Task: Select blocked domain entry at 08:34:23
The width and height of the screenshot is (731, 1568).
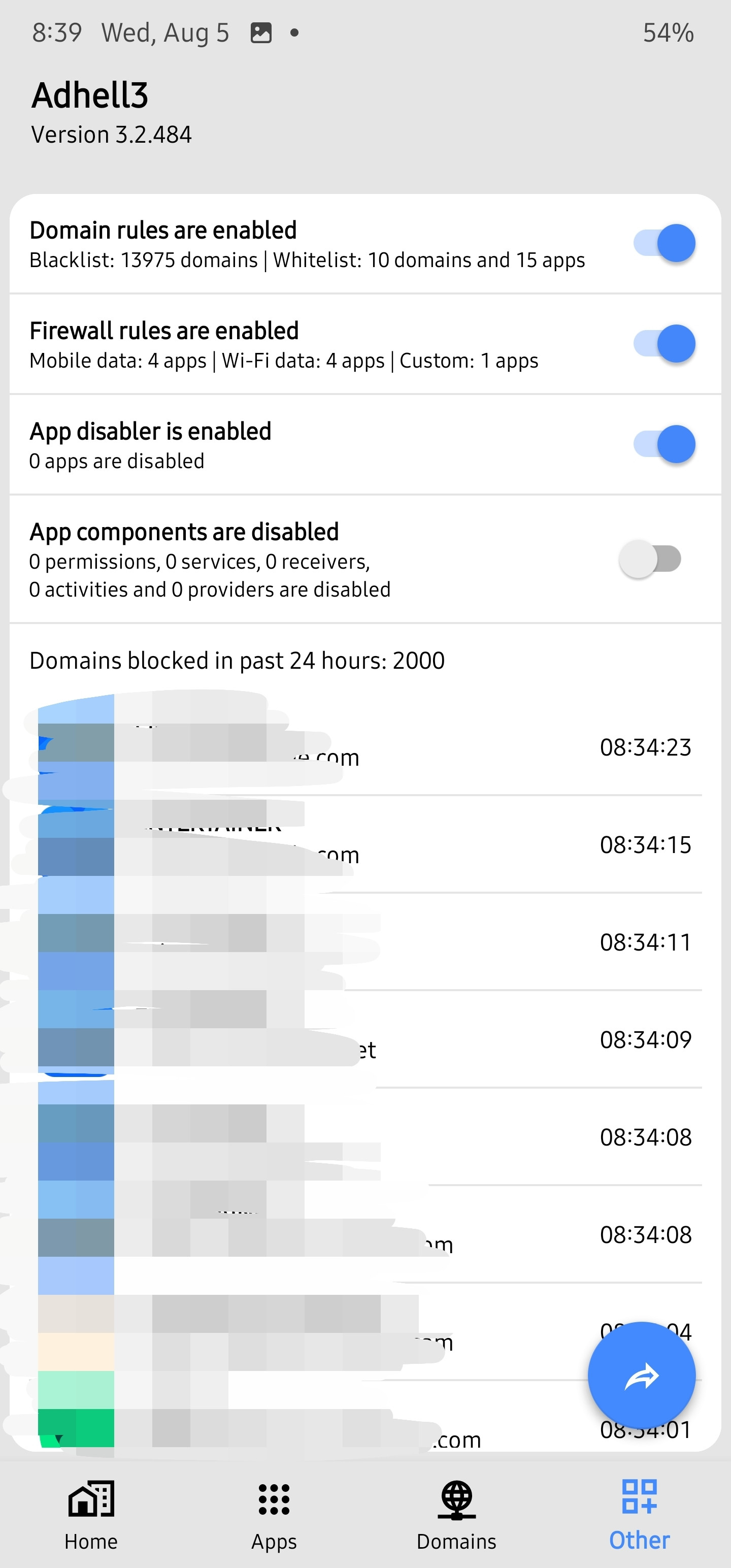Action: tap(365, 746)
